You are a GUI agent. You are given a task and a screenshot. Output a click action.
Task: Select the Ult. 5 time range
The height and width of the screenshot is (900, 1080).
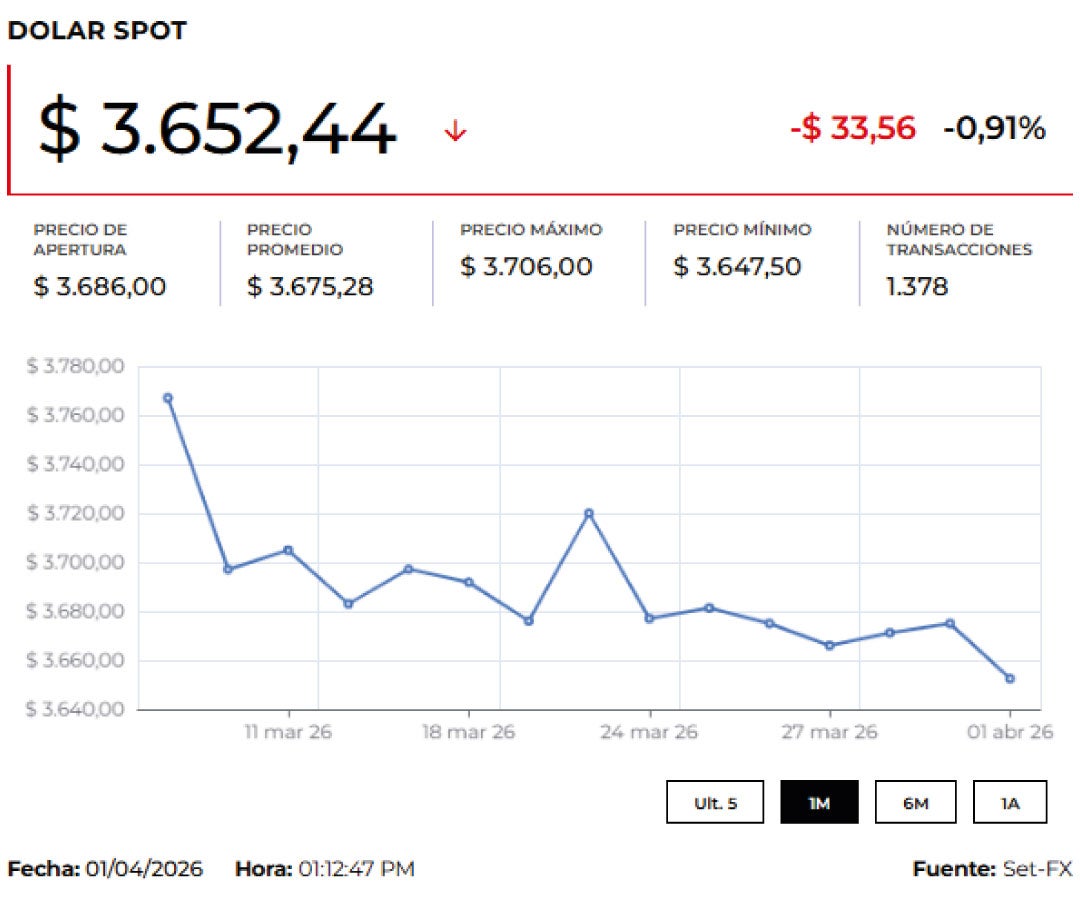[x=715, y=802]
